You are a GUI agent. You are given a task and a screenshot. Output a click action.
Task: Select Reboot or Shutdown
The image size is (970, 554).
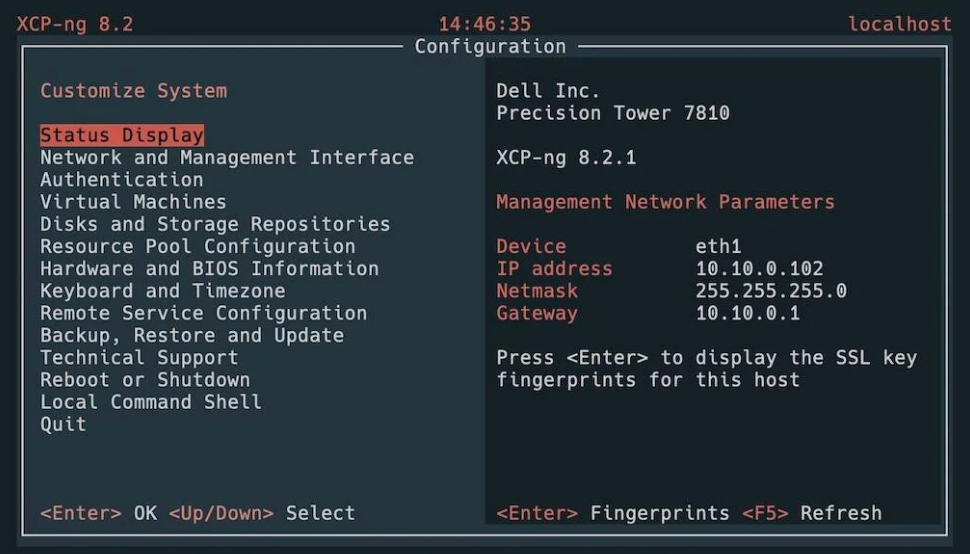coord(145,380)
